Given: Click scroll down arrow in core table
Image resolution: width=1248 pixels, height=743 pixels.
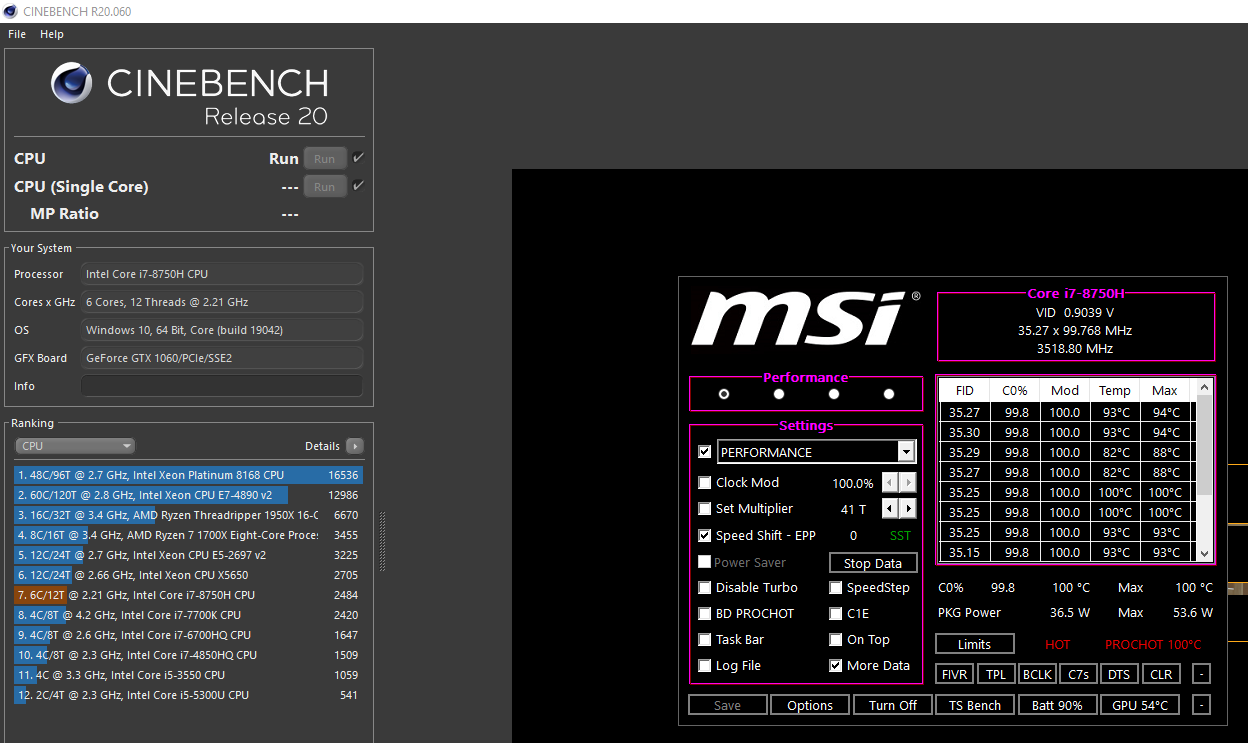Looking at the screenshot, I should click(x=1204, y=553).
